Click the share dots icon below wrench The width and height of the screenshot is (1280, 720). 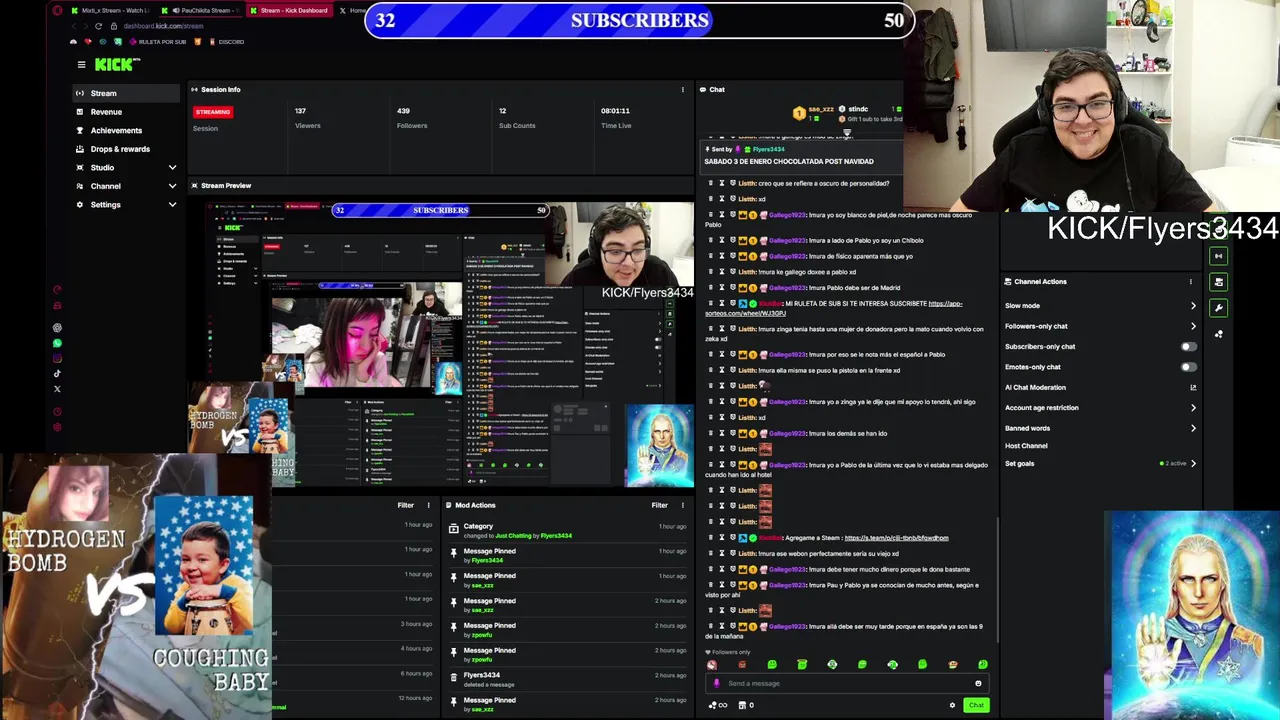1218,334
